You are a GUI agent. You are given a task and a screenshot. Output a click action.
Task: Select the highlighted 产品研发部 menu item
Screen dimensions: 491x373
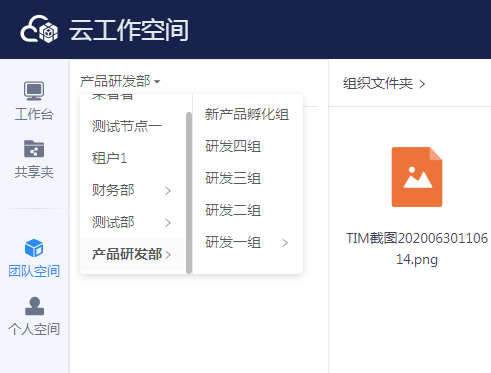point(132,254)
